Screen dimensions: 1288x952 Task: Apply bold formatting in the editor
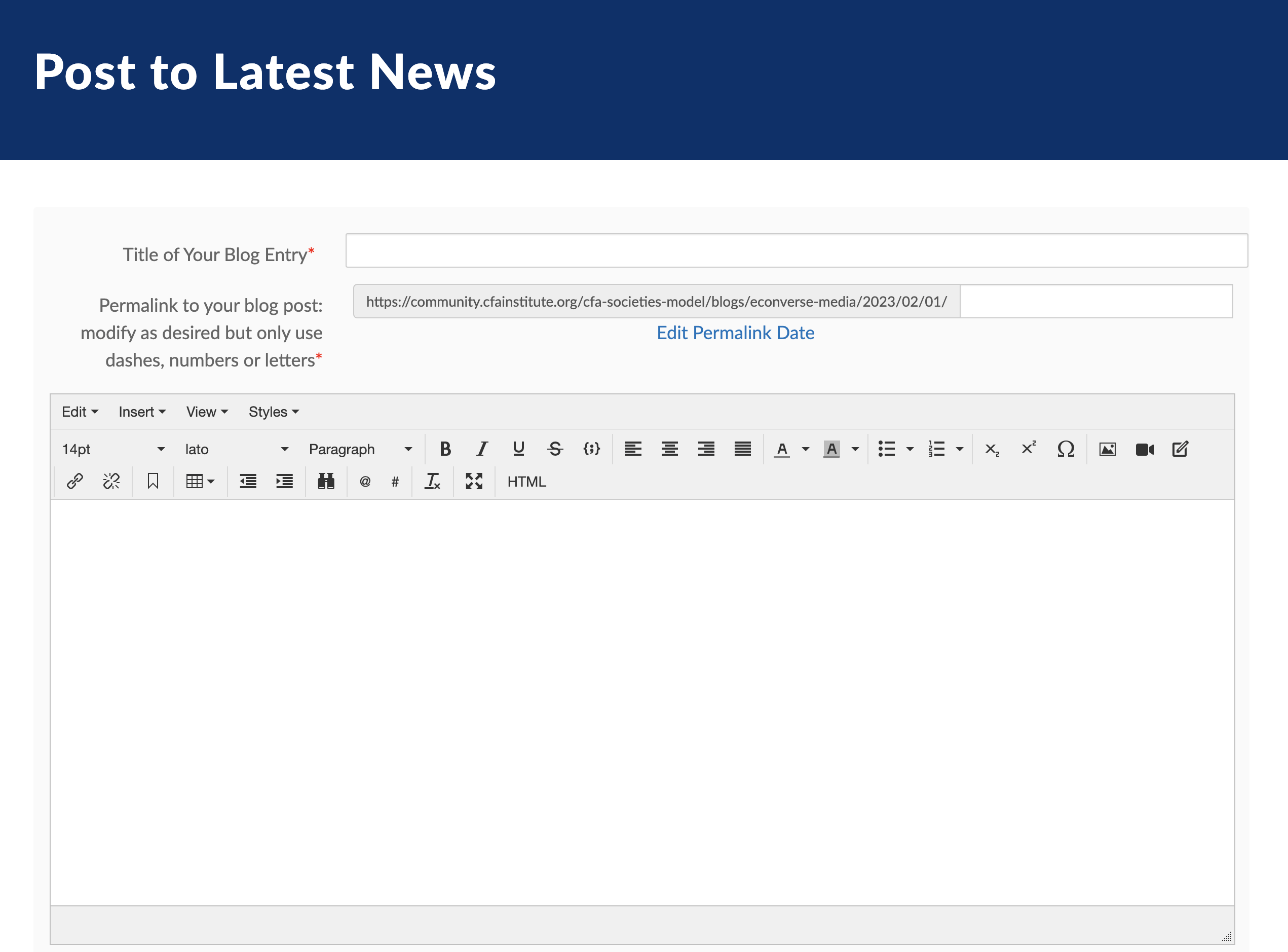[445, 449]
